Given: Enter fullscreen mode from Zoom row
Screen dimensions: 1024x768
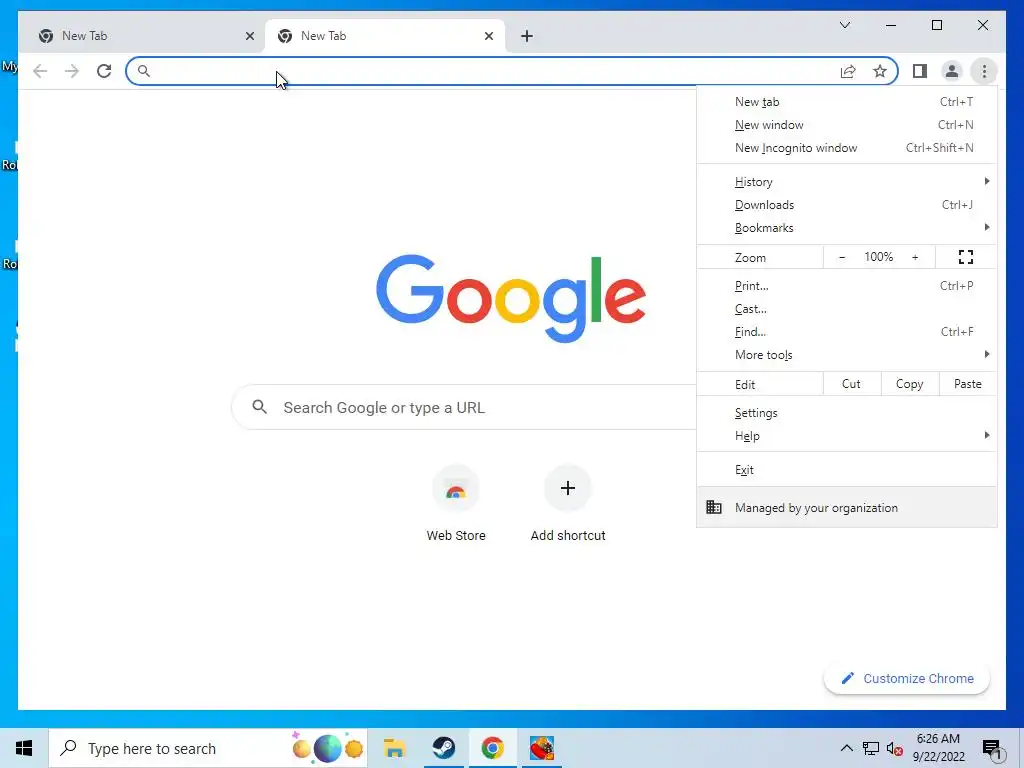Looking at the screenshot, I should coord(966,257).
